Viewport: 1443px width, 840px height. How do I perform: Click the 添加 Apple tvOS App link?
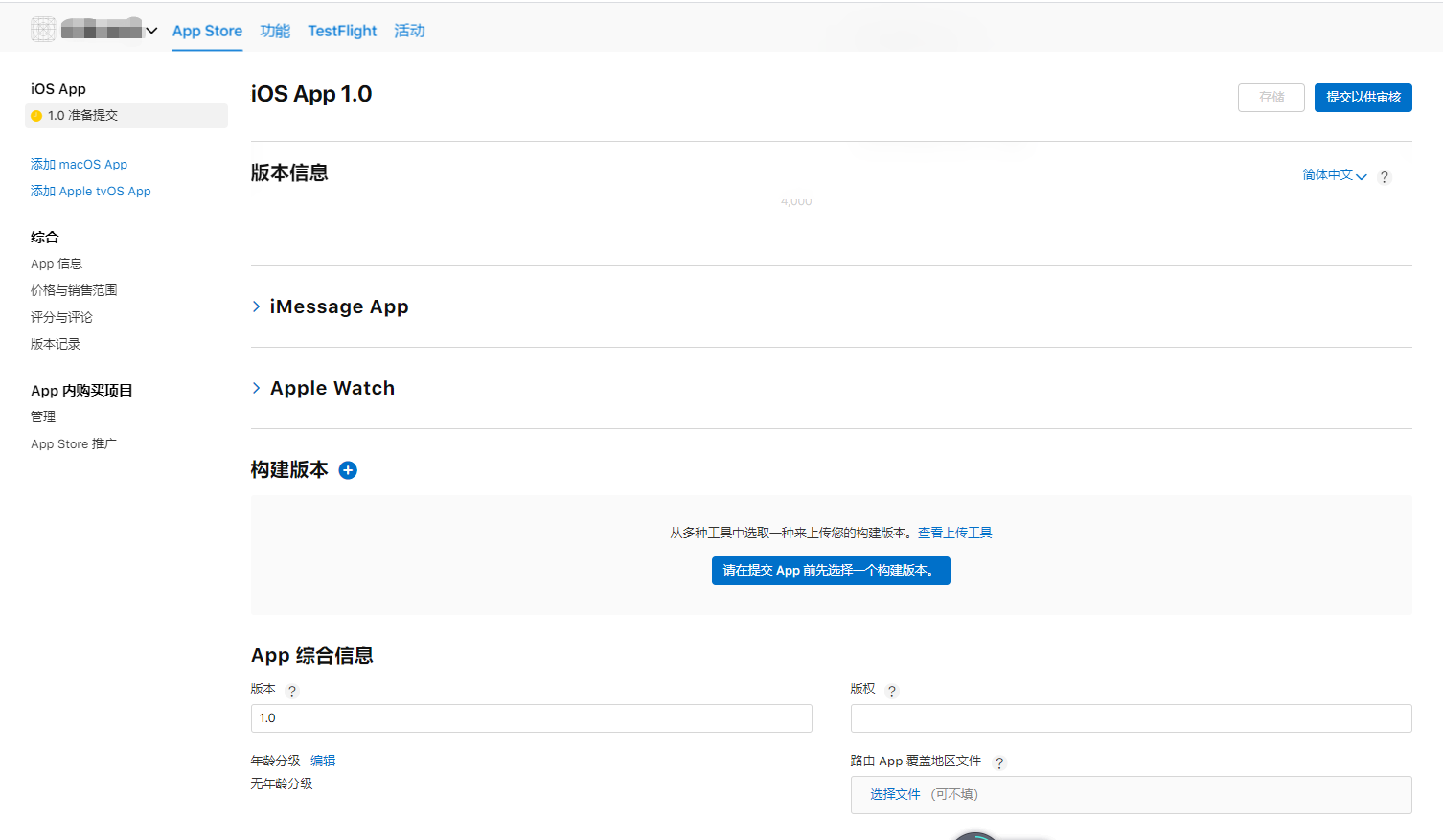91,192
